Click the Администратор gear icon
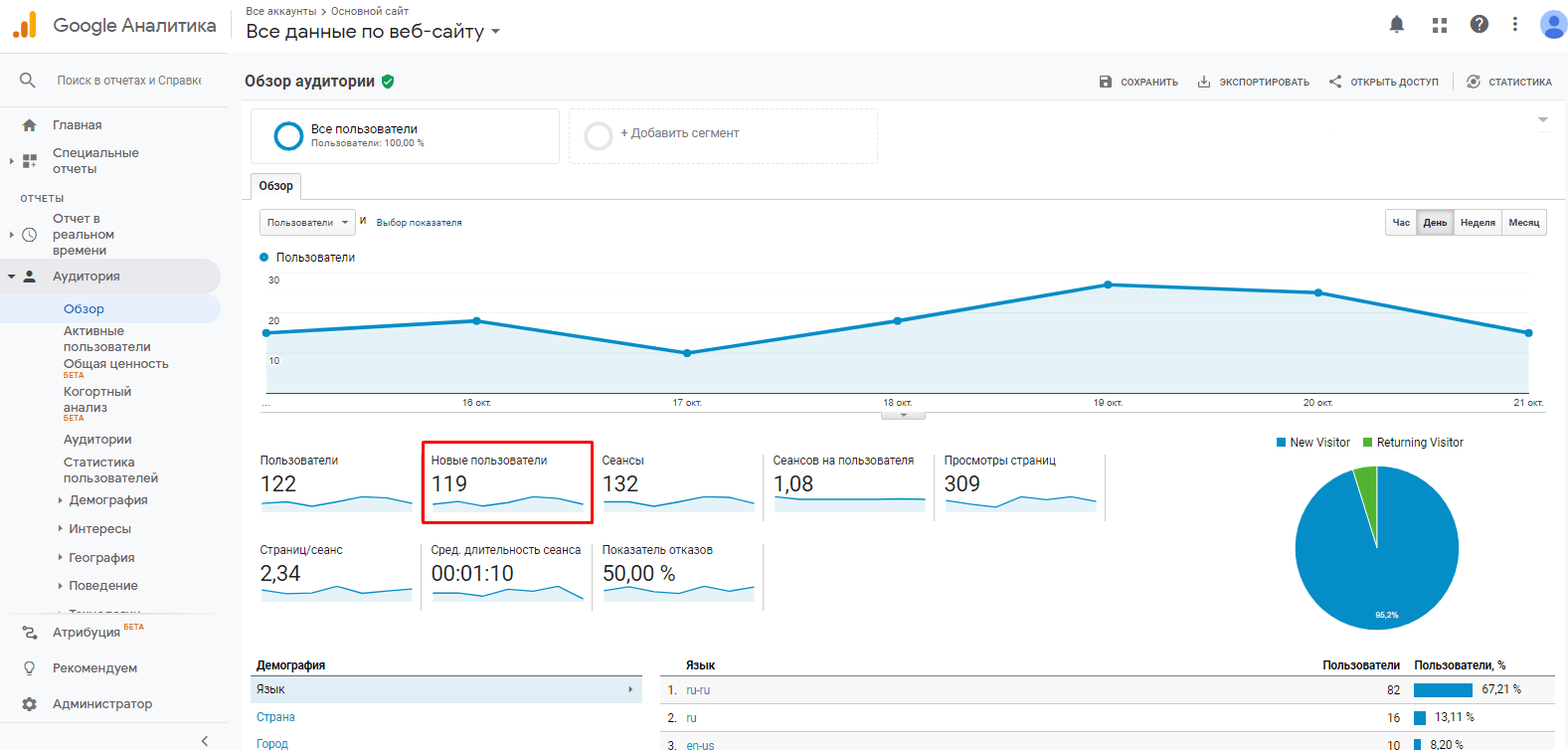Screen dimensions: 1568x750 (30, 704)
